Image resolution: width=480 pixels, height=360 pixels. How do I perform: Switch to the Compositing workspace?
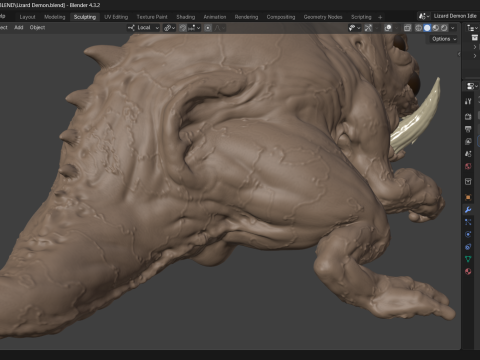(x=281, y=17)
